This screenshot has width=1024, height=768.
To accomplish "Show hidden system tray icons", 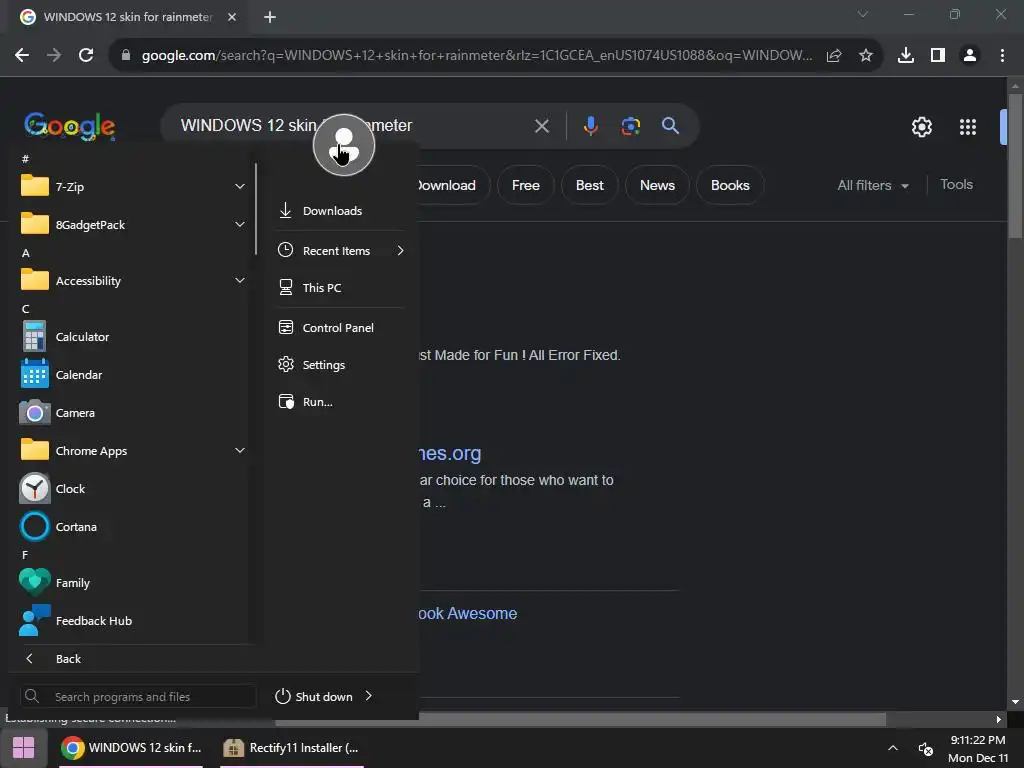I will coord(893,748).
